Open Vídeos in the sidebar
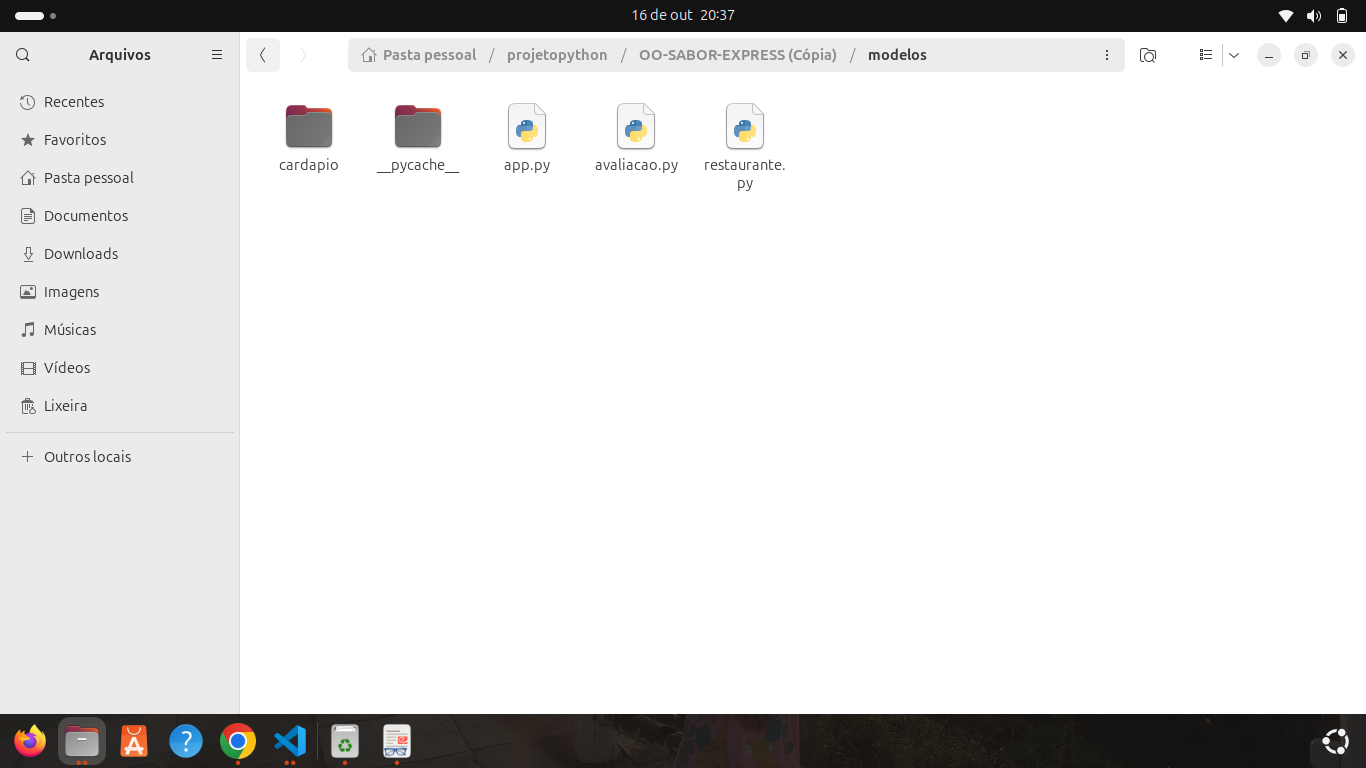Image resolution: width=1366 pixels, height=768 pixels. tap(120, 368)
